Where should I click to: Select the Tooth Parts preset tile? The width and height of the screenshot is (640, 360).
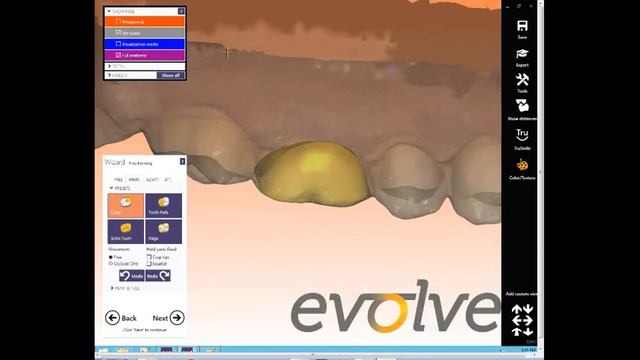click(x=164, y=205)
